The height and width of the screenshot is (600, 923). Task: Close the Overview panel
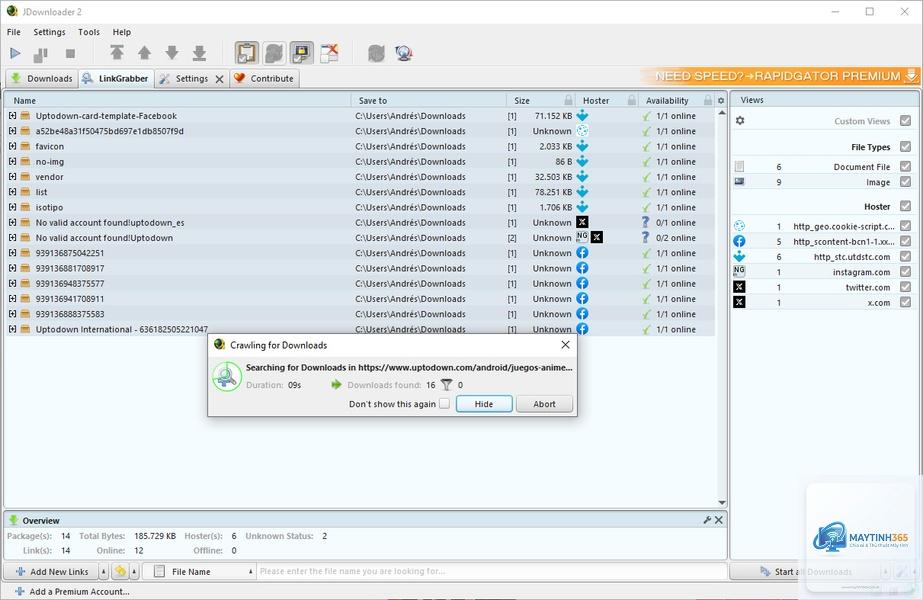tap(719, 520)
